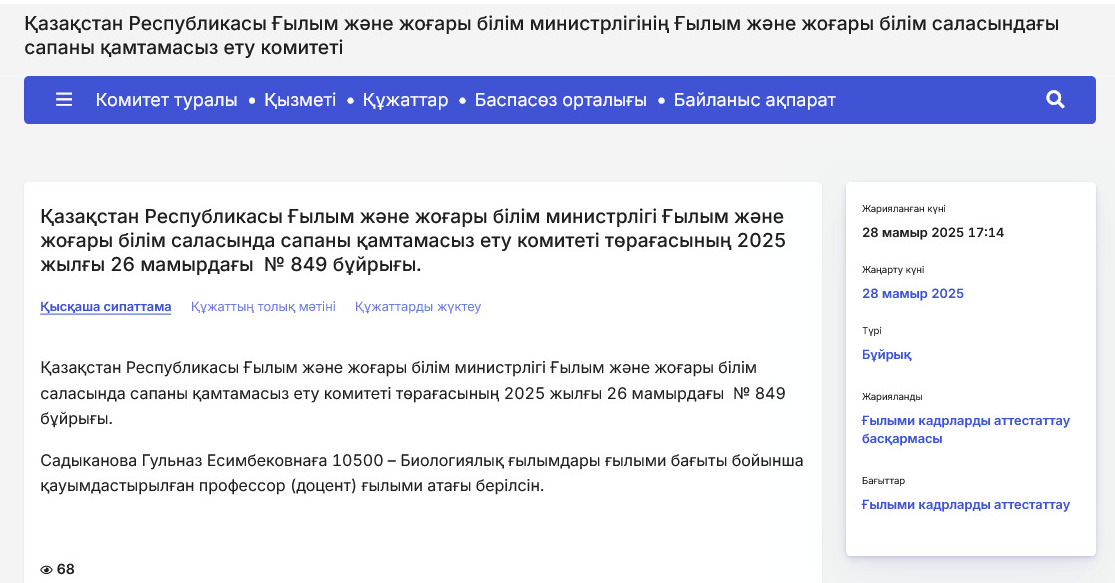Open Ғылыми кадрларды аттестаттау басқармасы link
The width and height of the screenshot is (1115, 583).
tap(965, 430)
